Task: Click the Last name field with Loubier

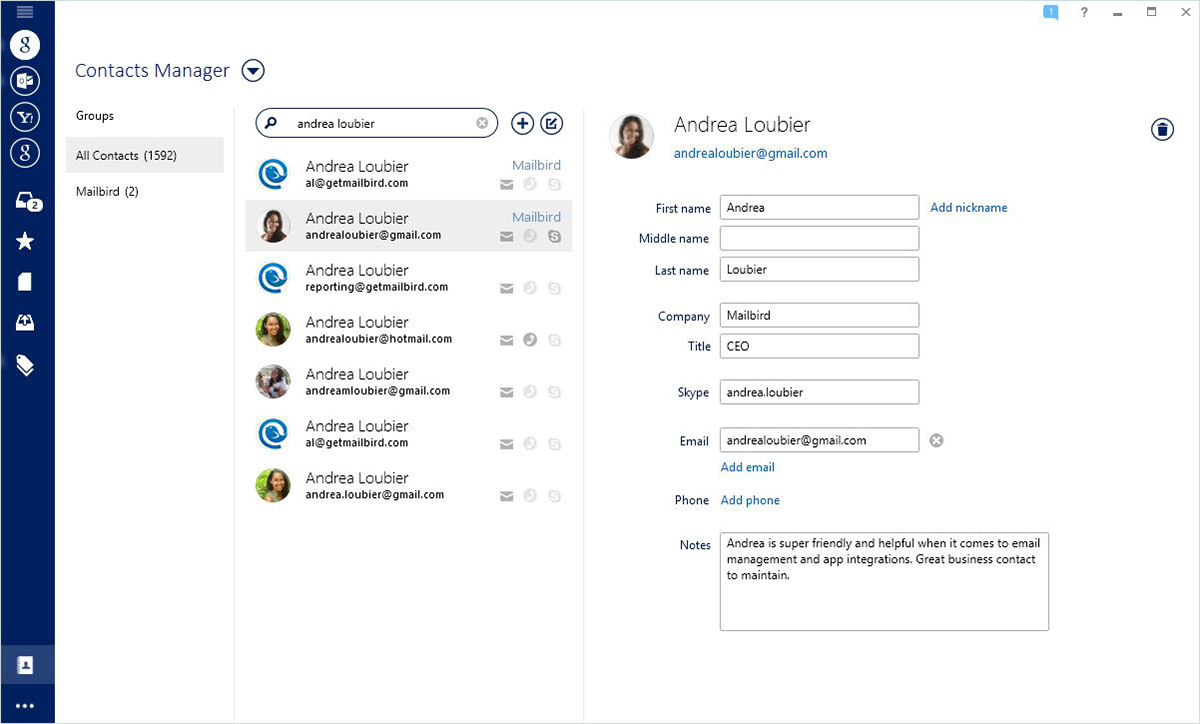Action: tap(819, 269)
